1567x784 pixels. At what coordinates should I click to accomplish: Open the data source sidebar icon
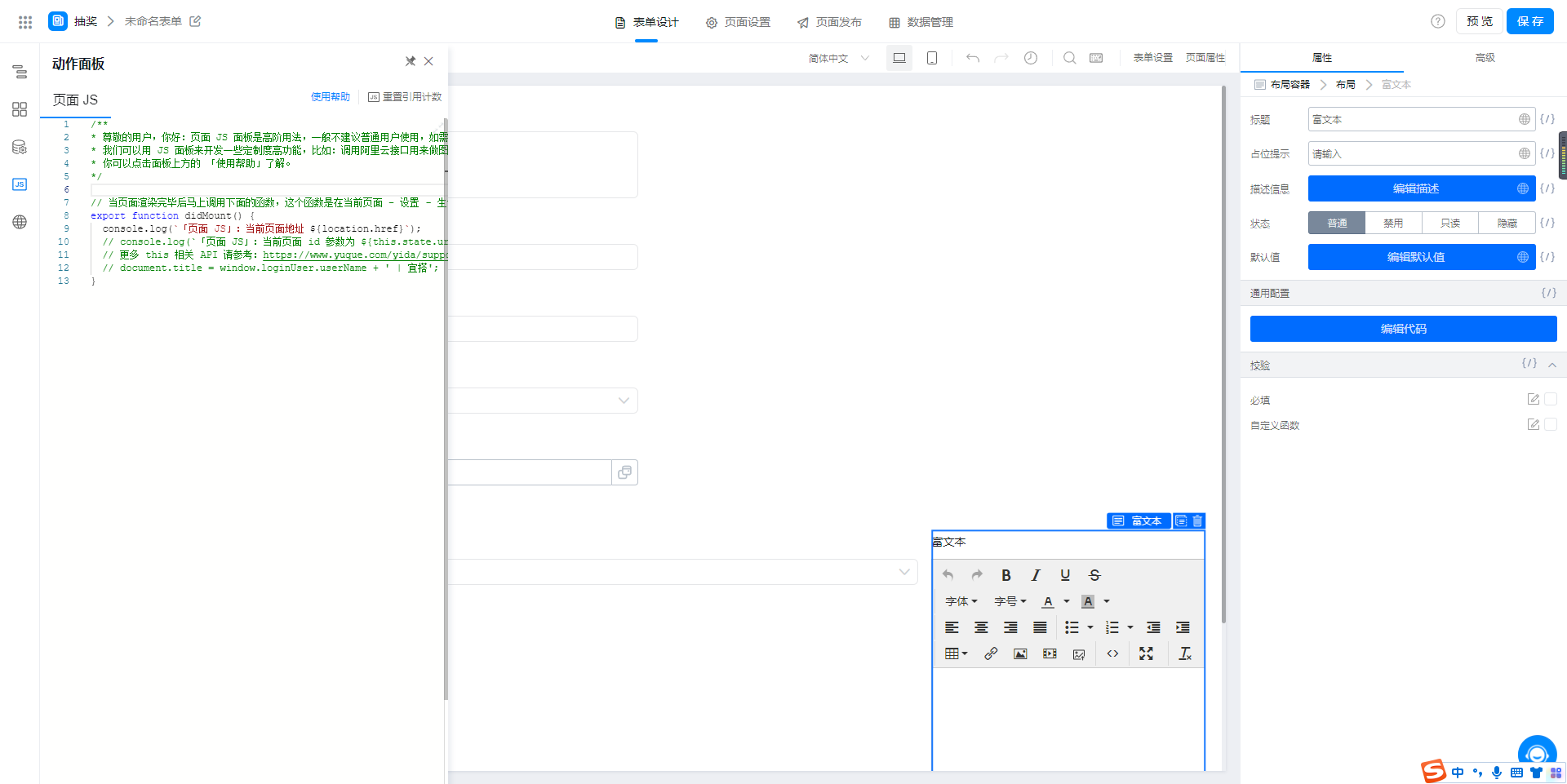tap(20, 147)
